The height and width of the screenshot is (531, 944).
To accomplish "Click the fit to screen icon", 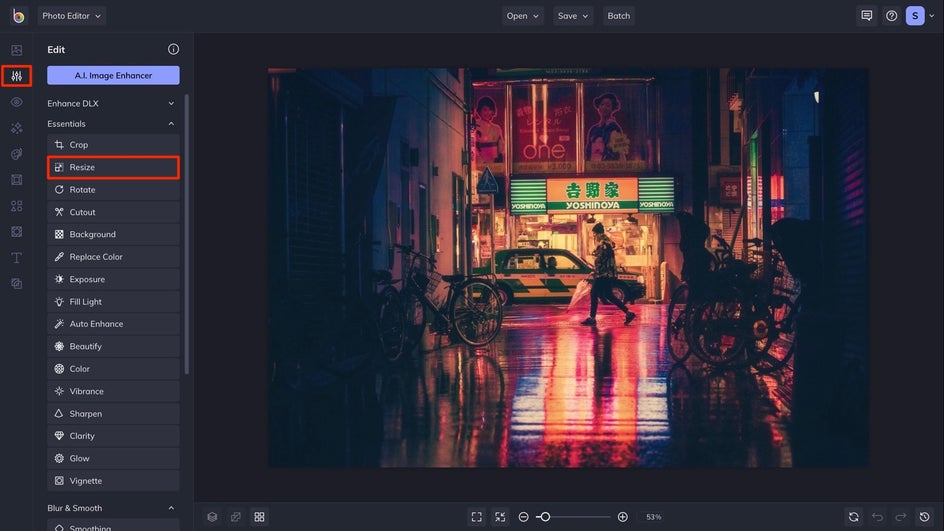I will (477, 517).
